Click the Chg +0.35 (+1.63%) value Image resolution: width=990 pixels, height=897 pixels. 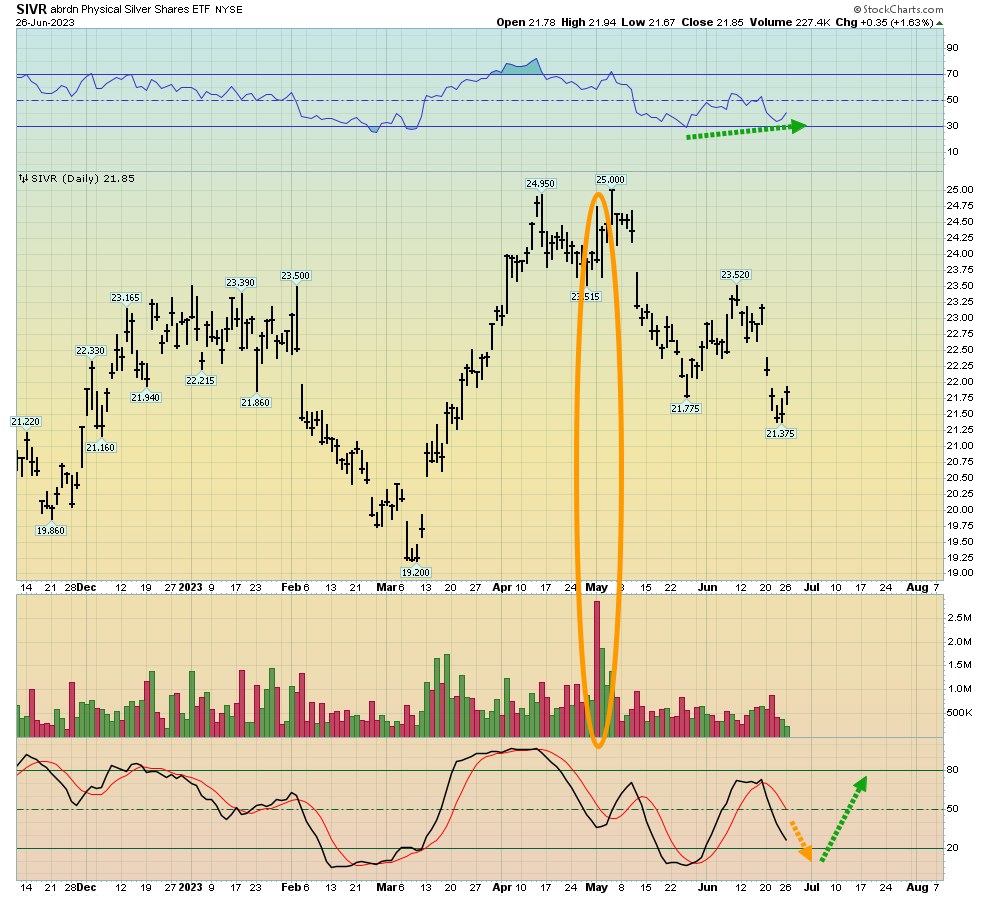coord(884,22)
